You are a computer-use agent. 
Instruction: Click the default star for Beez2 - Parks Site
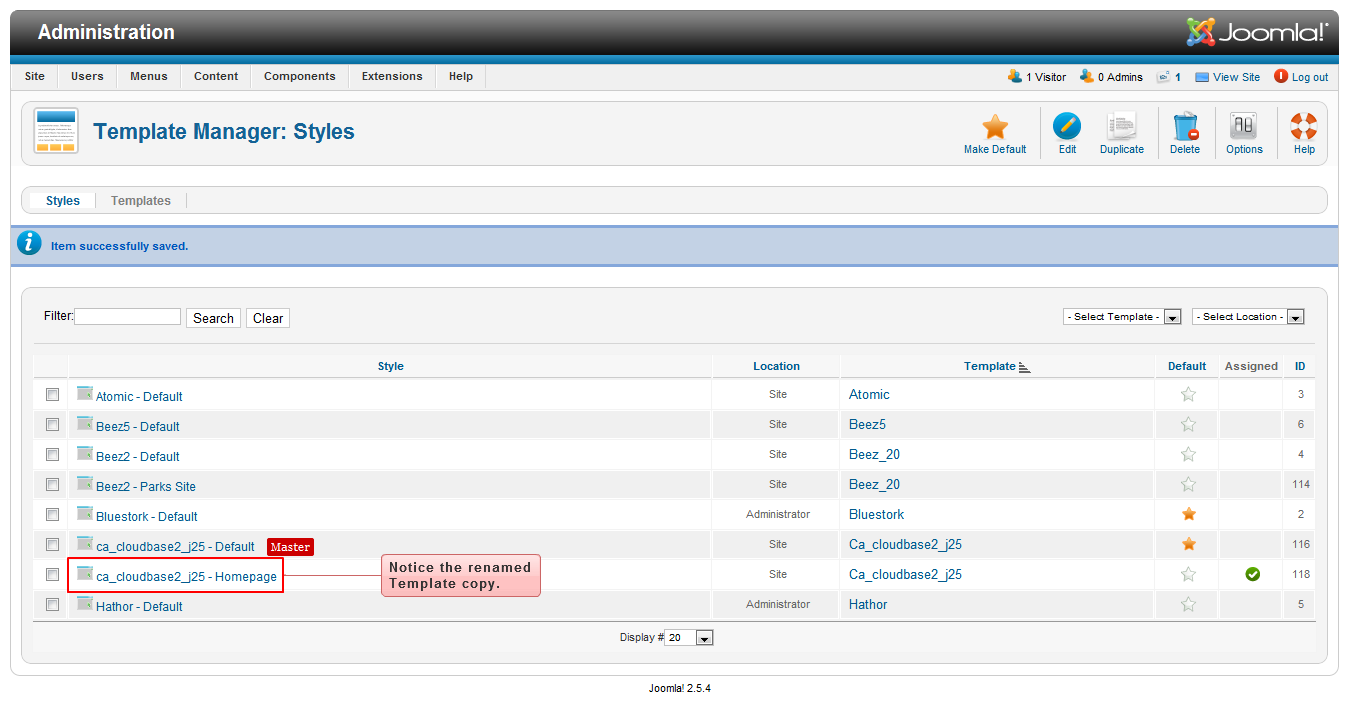(x=1188, y=484)
